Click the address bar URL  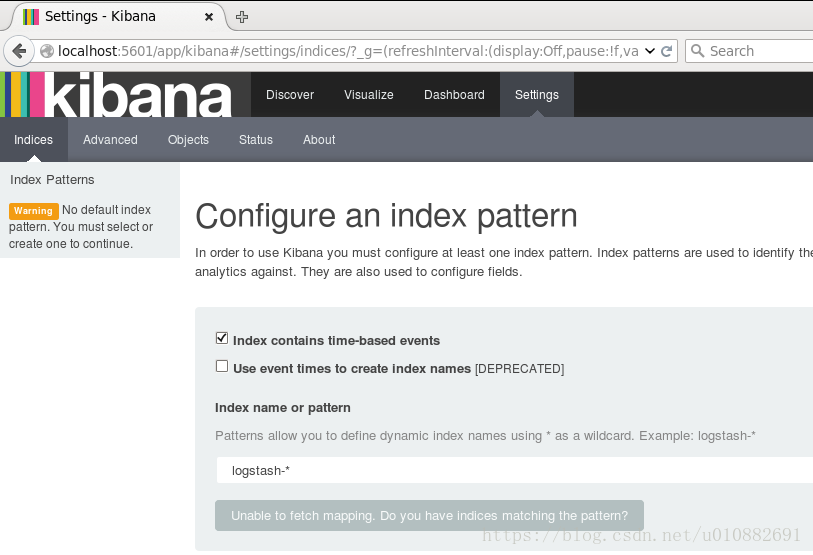(x=348, y=51)
